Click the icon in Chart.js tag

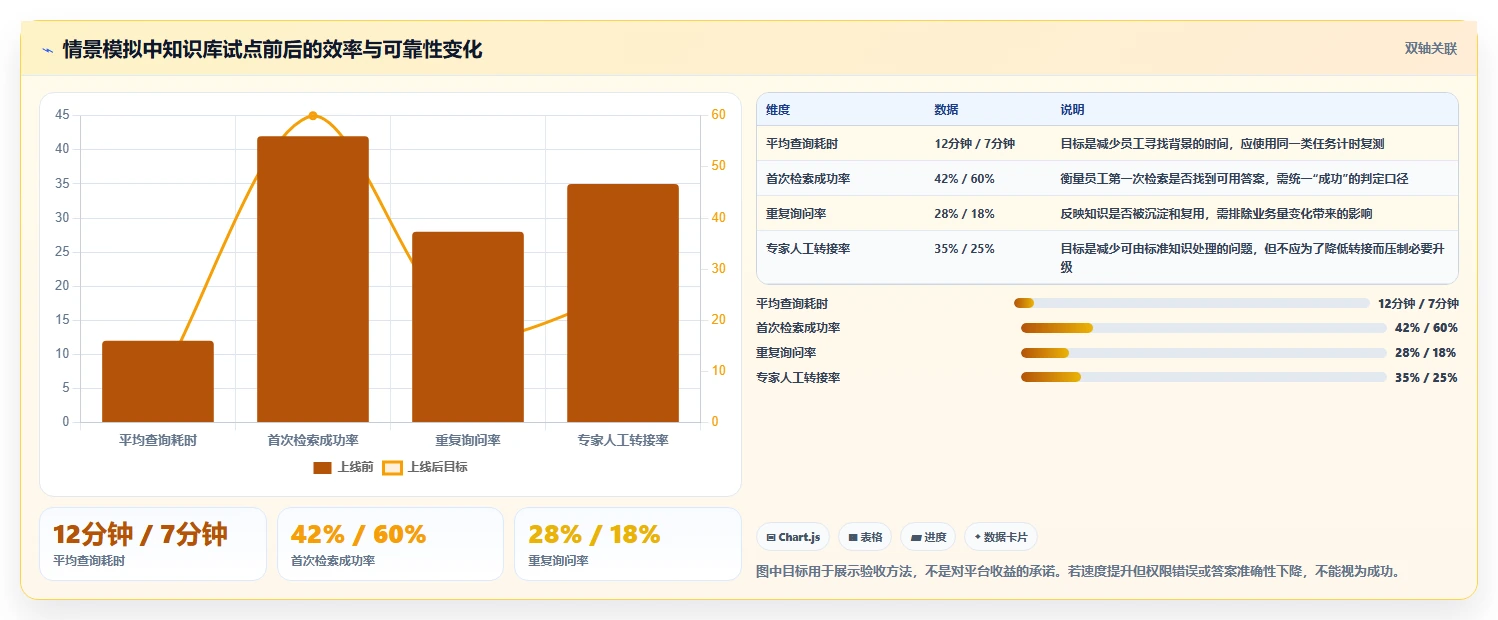point(771,537)
